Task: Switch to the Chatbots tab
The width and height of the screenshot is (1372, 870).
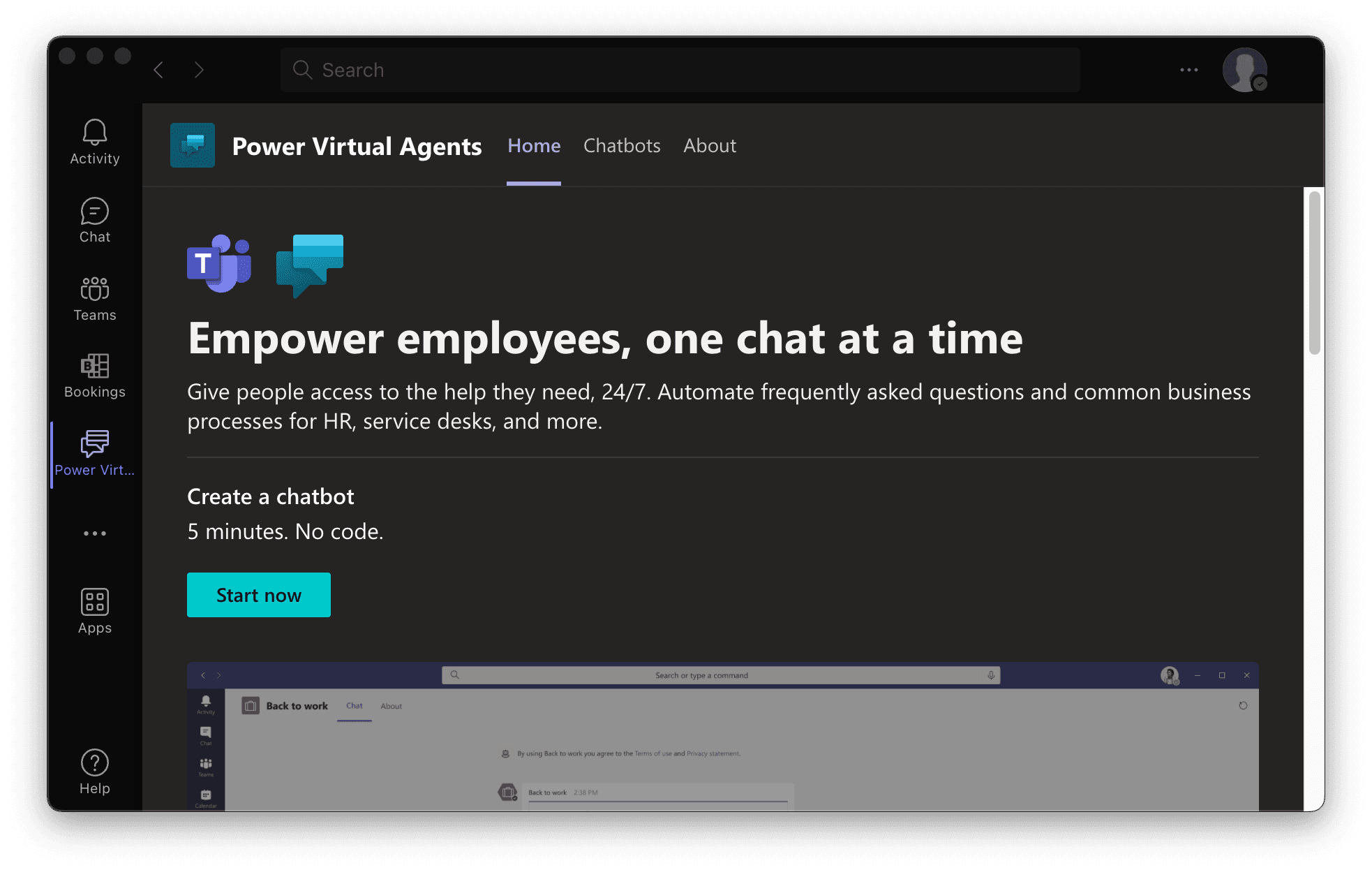Action: coord(622,145)
